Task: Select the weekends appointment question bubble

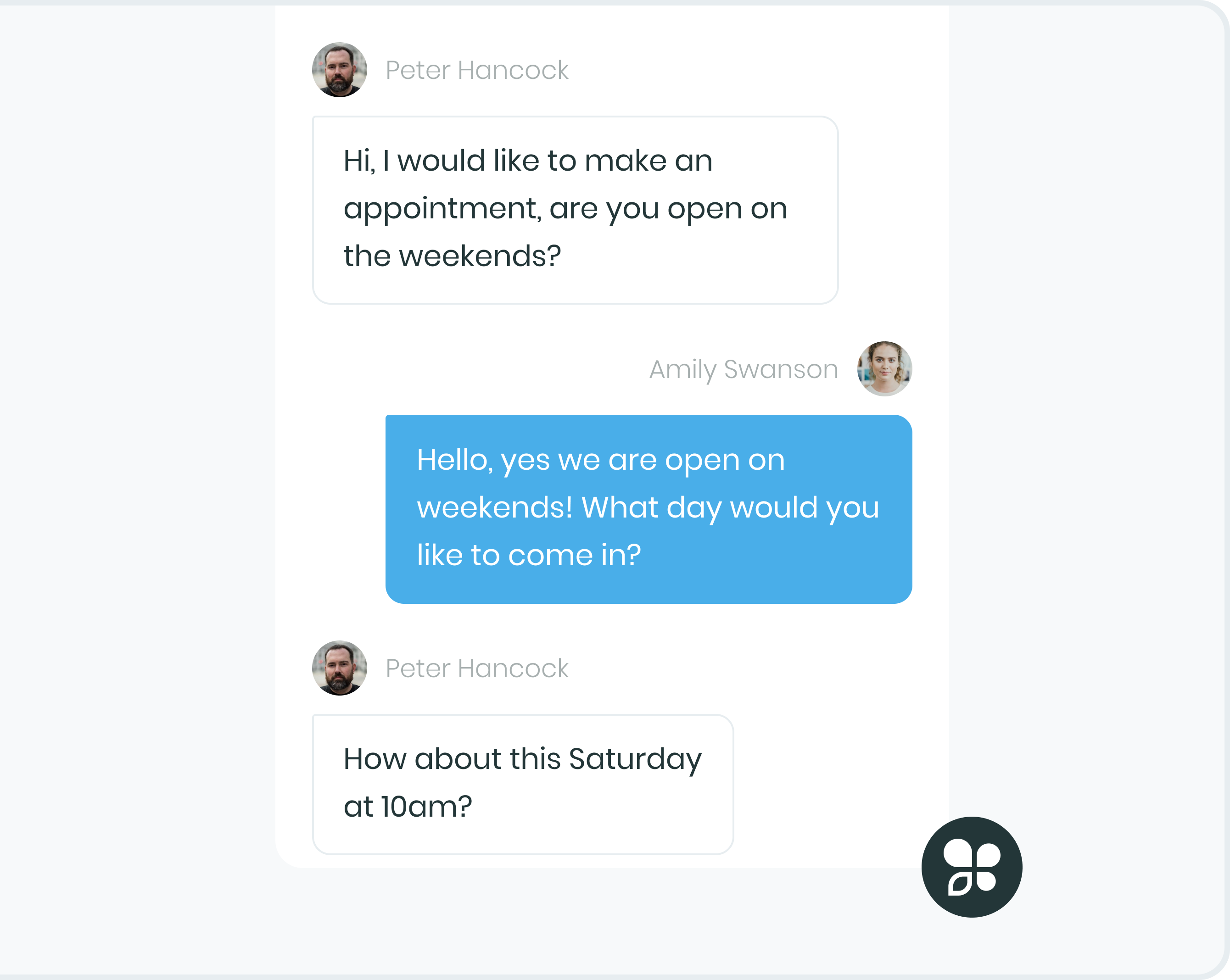Action: 575,210
